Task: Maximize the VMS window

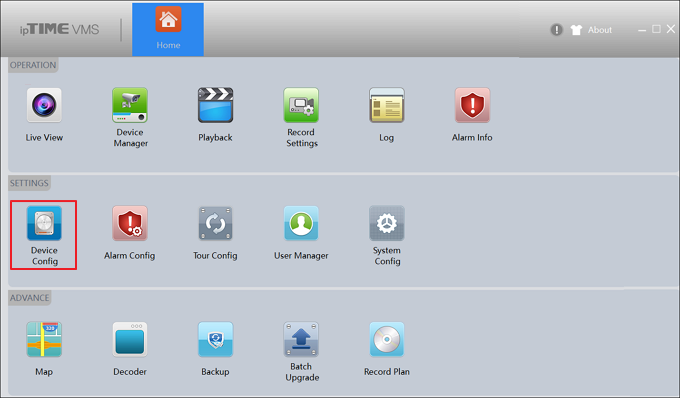Action: click(657, 29)
